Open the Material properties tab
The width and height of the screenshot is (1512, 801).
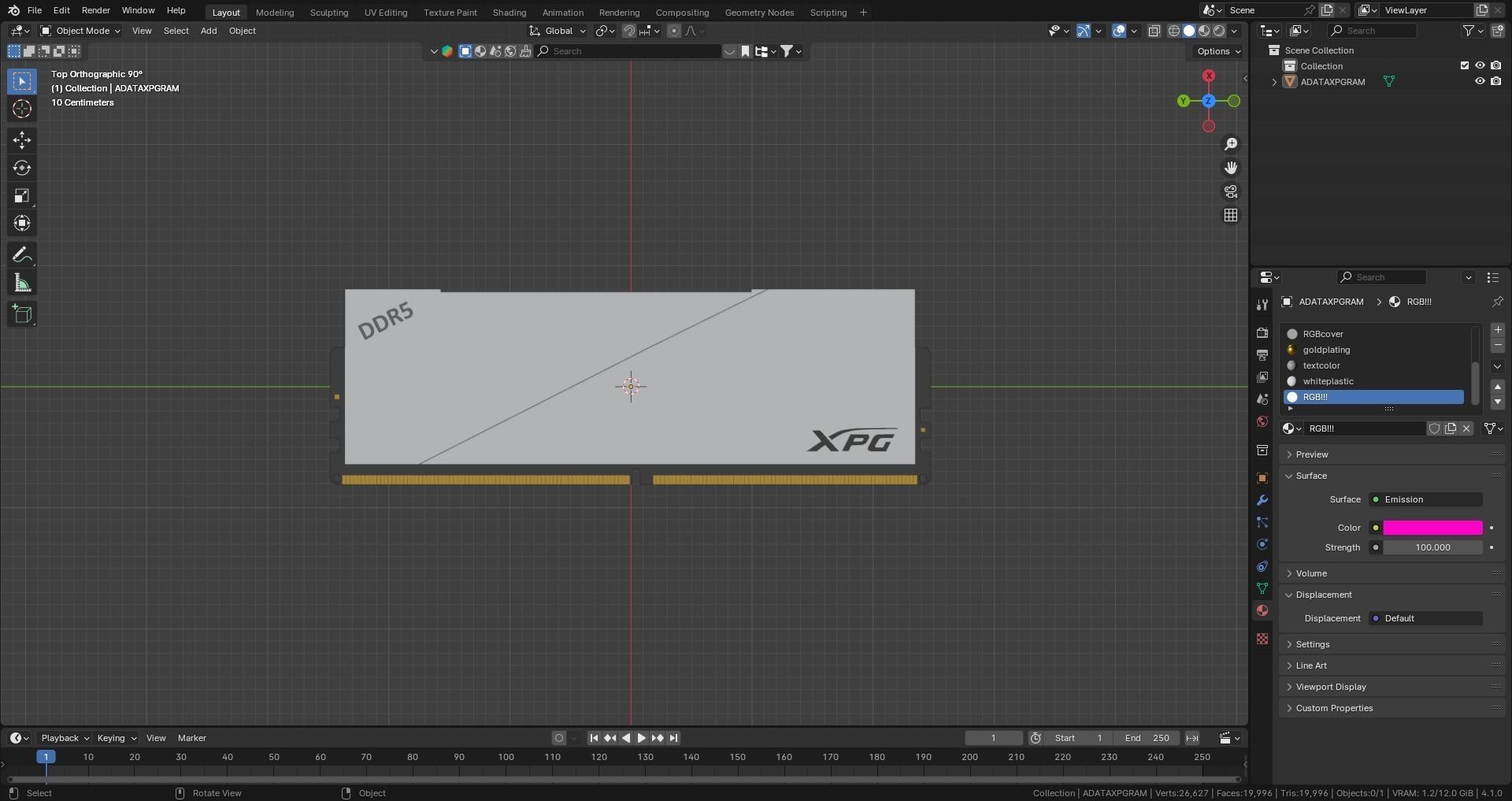coord(1262,610)
